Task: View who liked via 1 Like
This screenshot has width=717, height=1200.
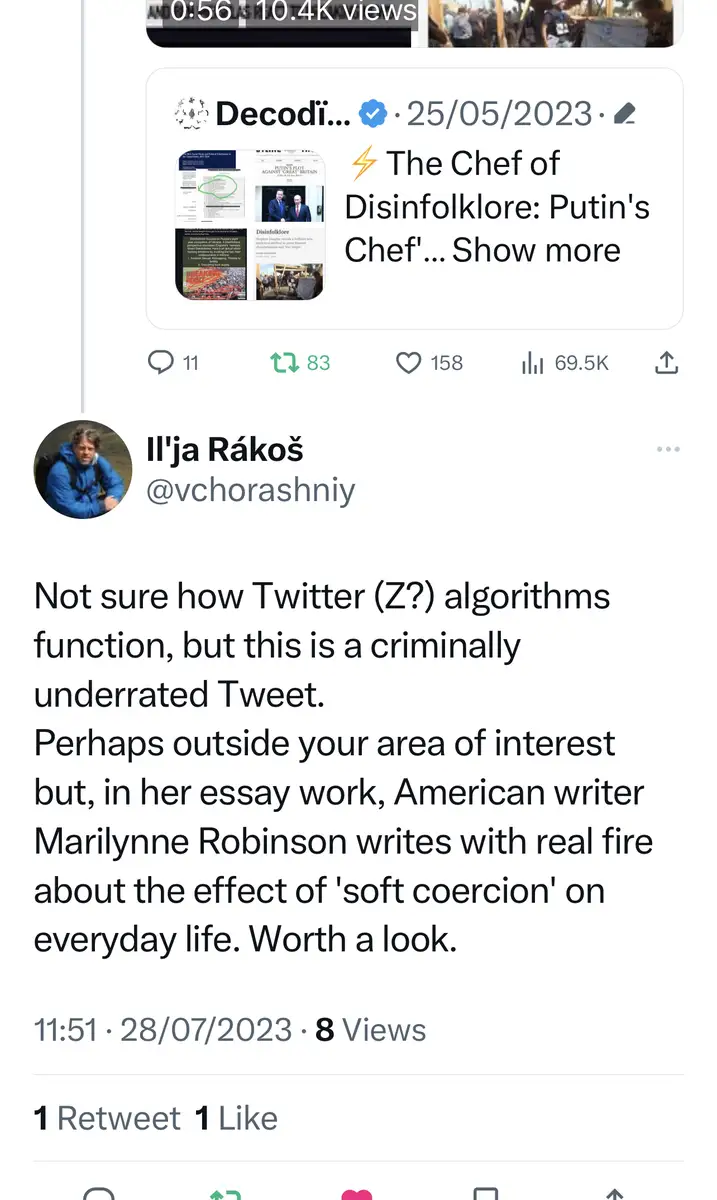Action: (x=236, y=1118)
